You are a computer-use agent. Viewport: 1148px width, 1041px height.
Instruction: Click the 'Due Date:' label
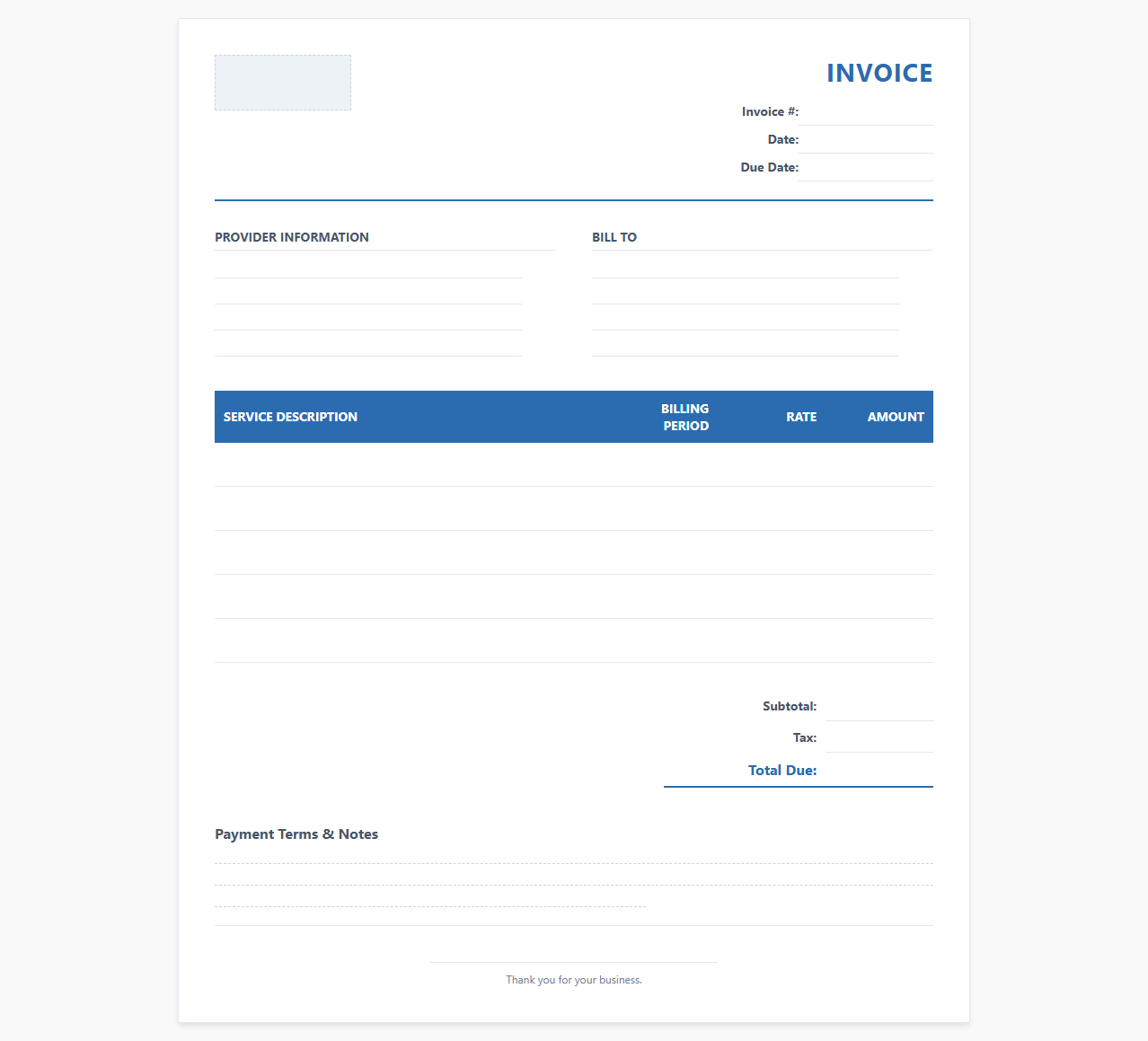(x=769, y=167)
